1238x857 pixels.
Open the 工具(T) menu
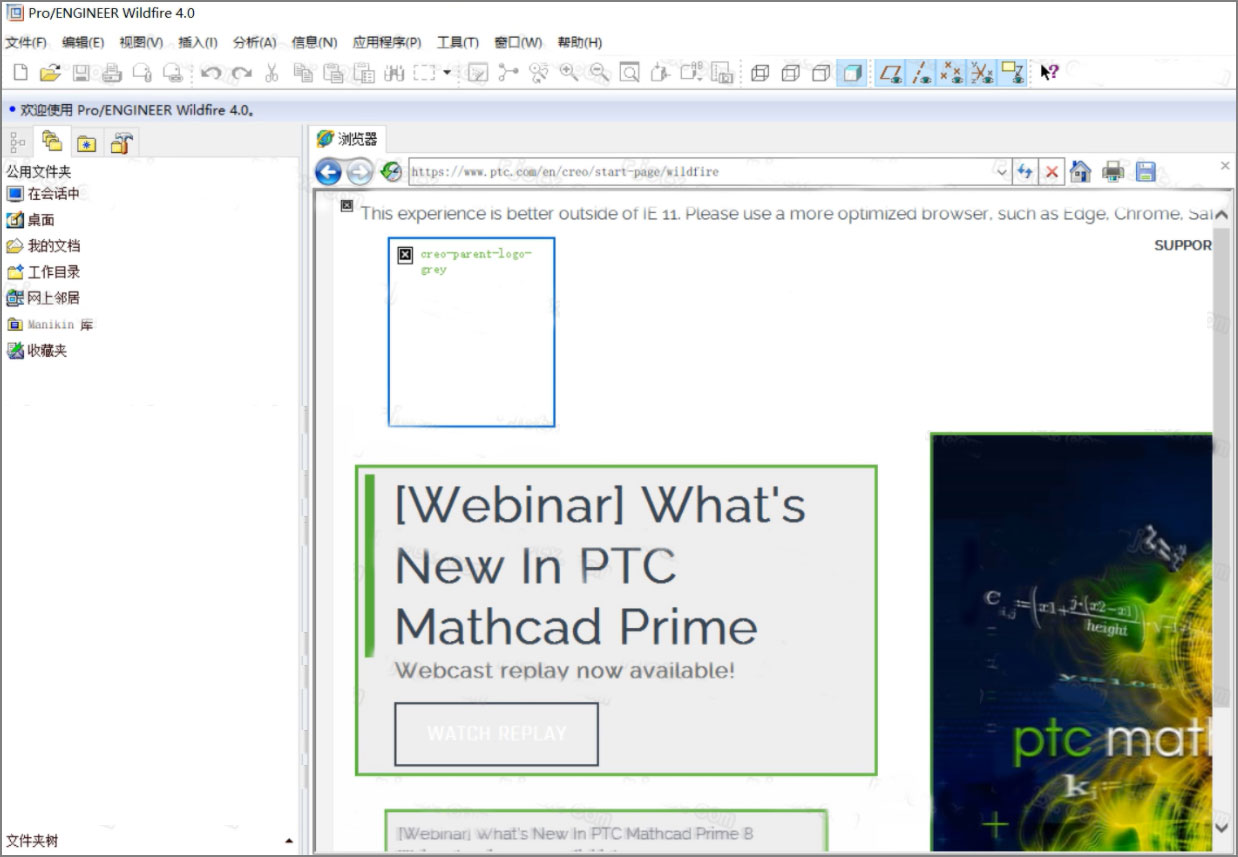pos(458,42)
